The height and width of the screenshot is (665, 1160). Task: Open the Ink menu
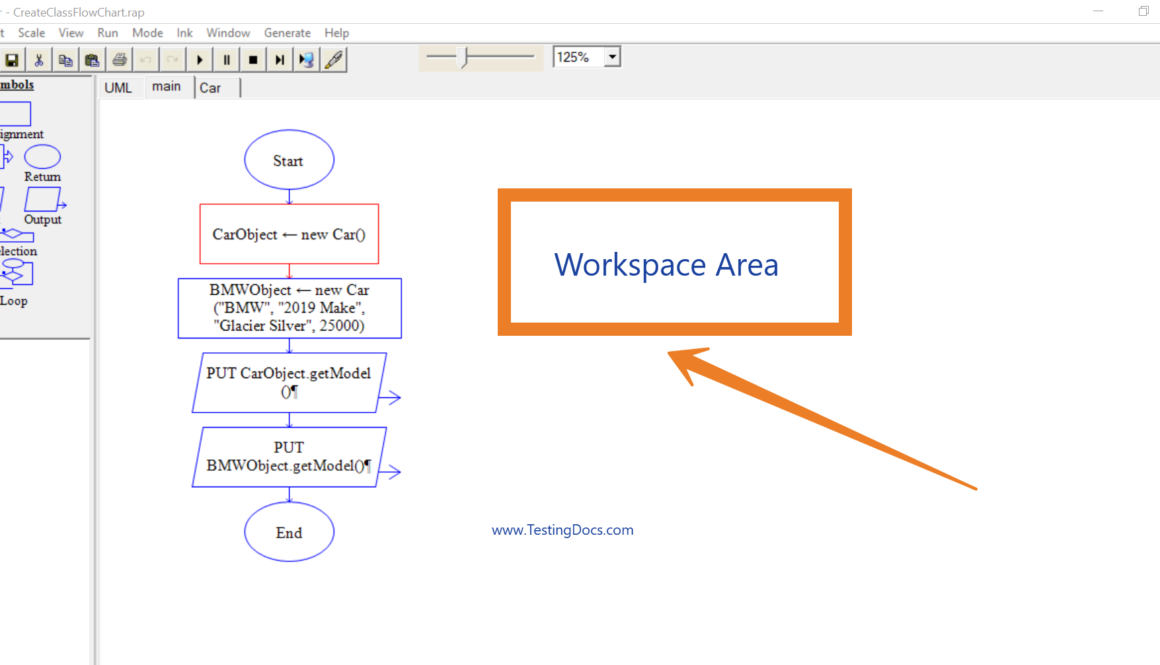click(184, 33)
